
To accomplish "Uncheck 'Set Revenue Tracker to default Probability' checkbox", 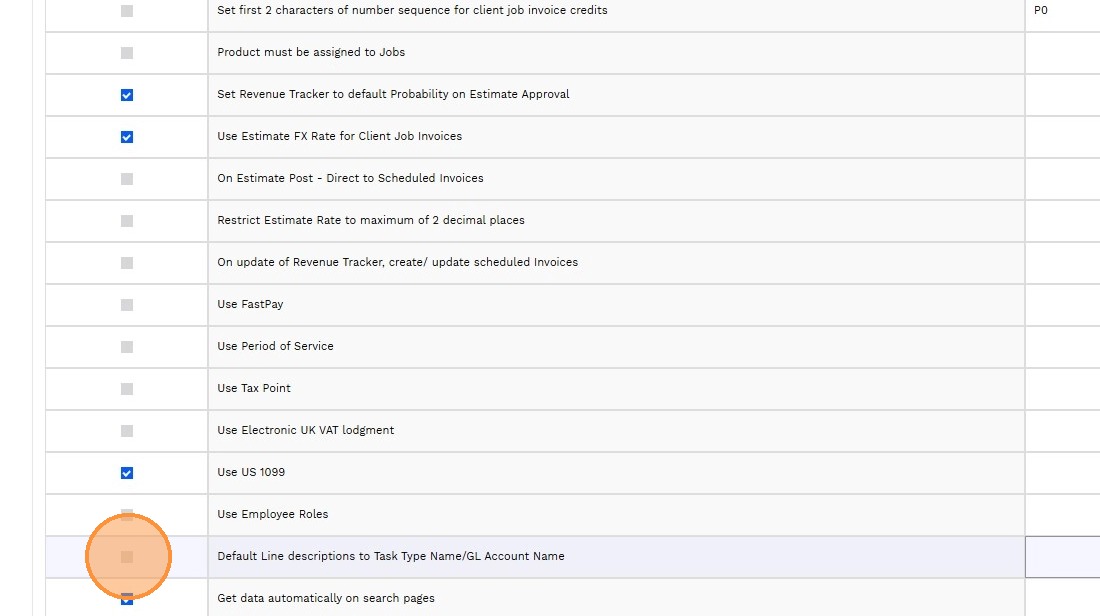I will (x=127, y=95).
